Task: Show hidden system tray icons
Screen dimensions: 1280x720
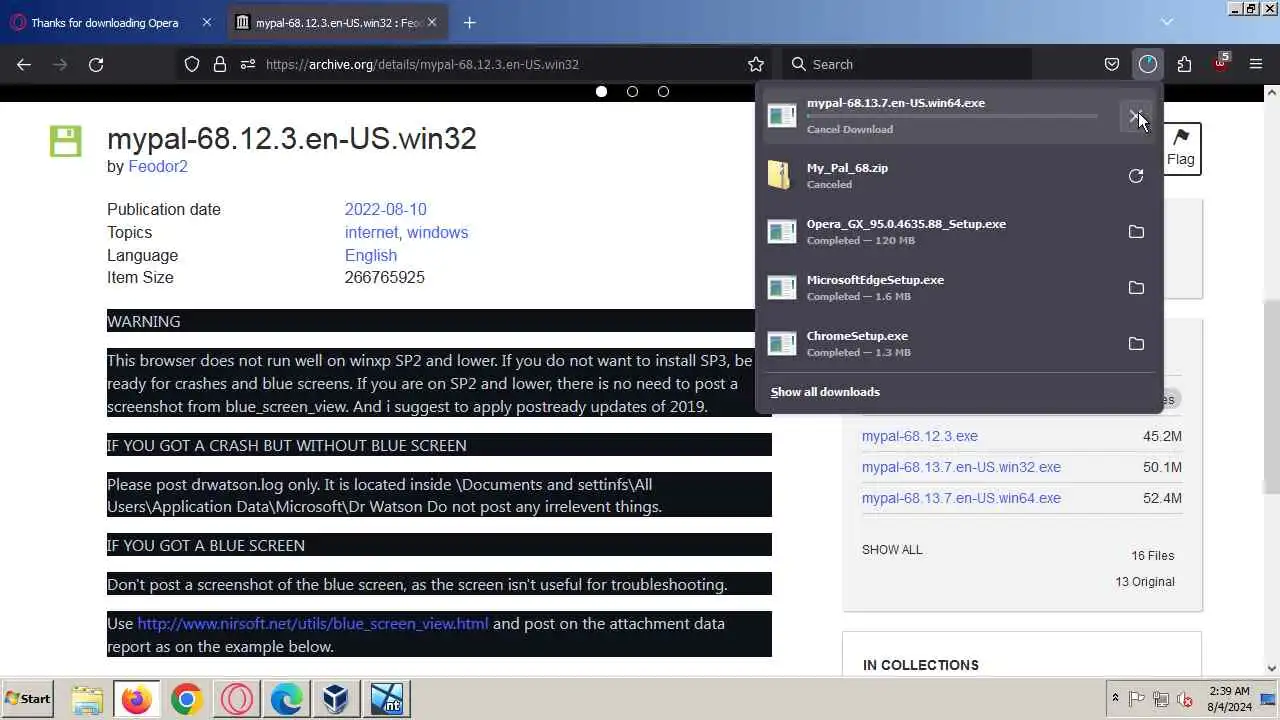Action: [x=1115, y=699]
